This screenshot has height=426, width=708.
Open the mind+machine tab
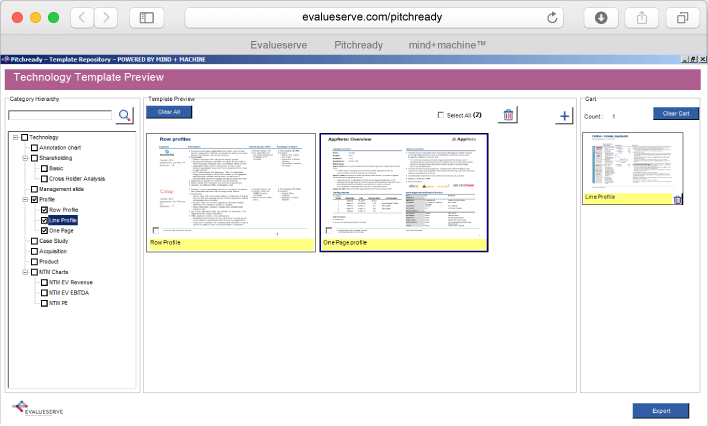[447, 45]
